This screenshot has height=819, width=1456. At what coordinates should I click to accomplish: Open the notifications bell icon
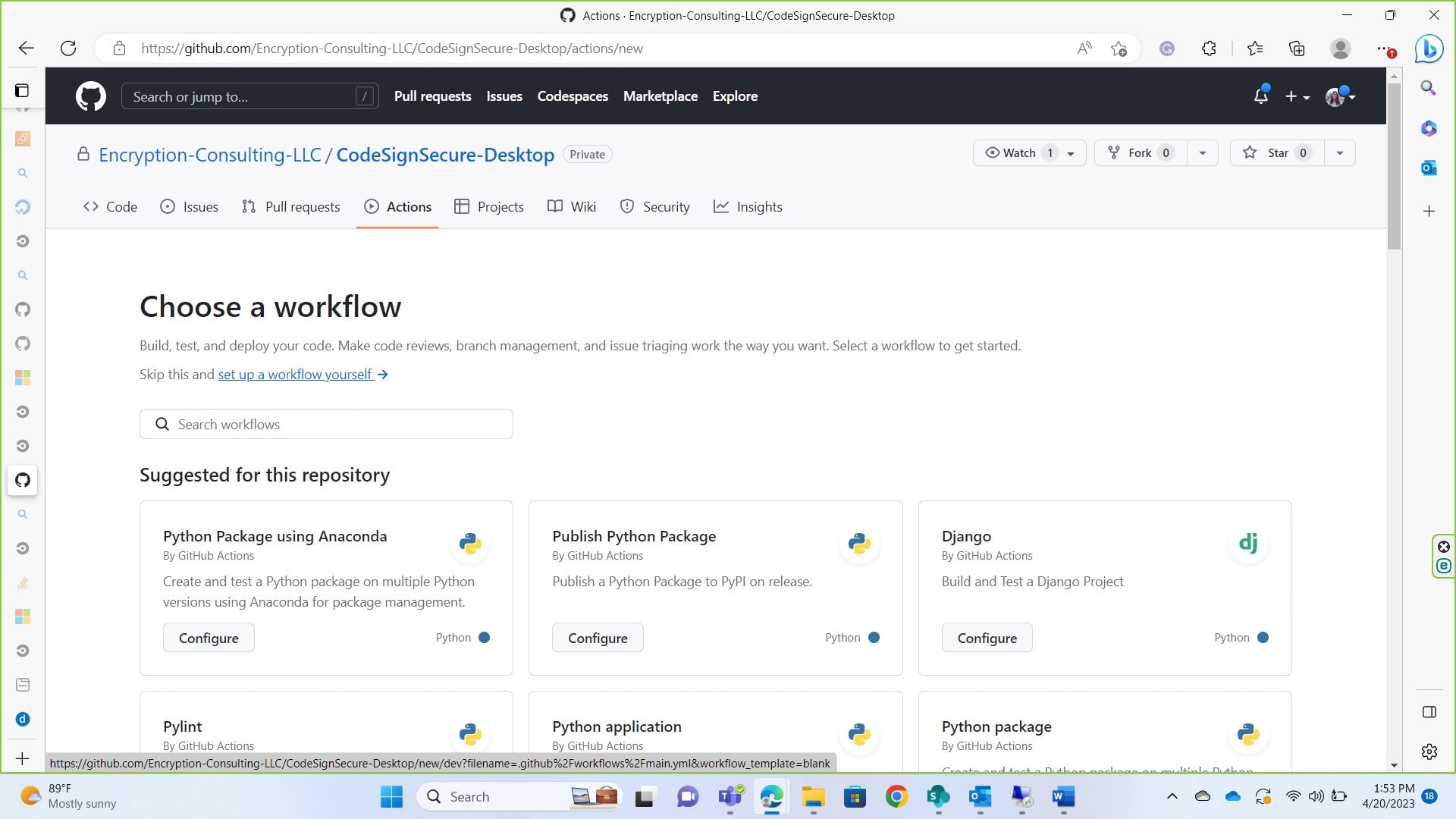pyautogui.click(x=1260, y=96)
